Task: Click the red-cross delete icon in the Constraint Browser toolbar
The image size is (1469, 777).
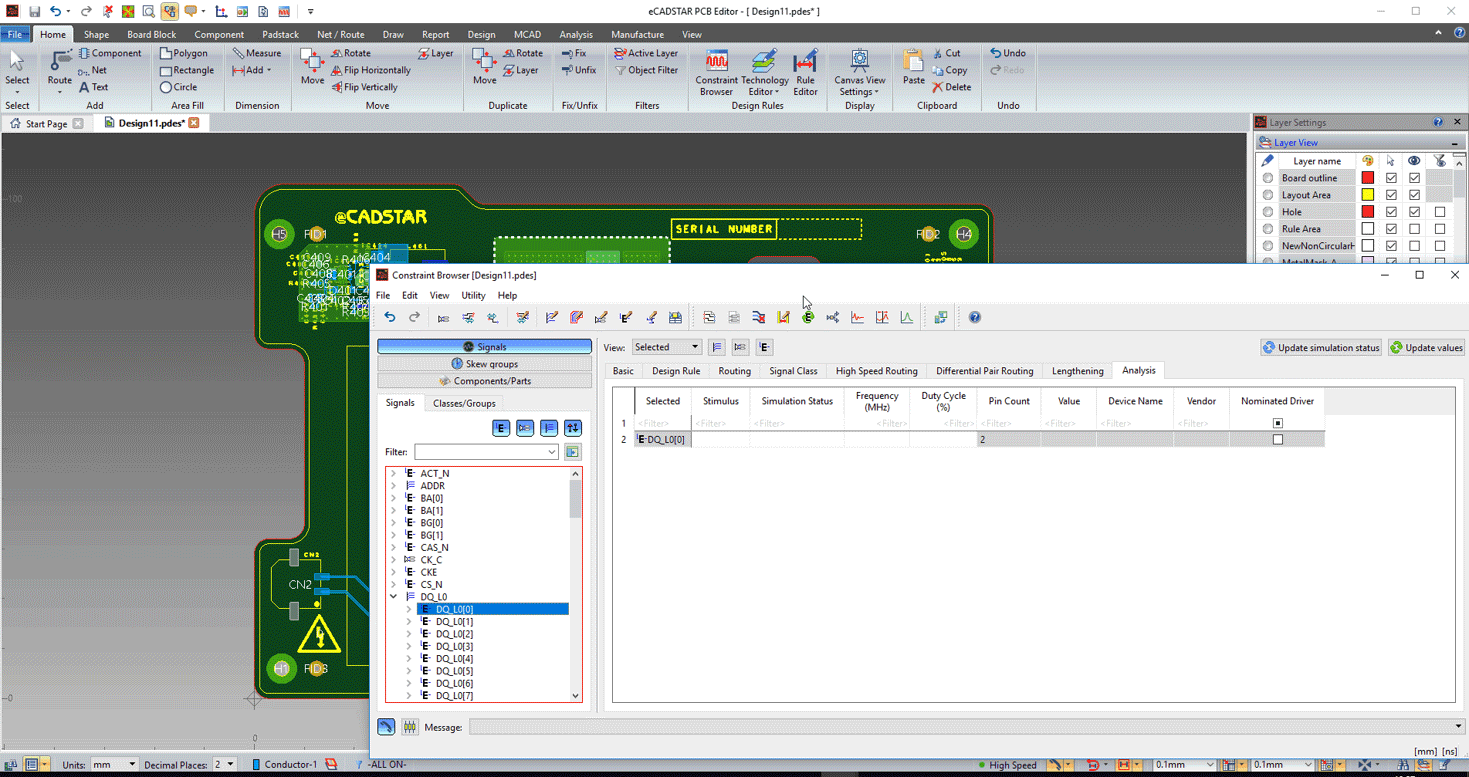Action: [759, 318]
